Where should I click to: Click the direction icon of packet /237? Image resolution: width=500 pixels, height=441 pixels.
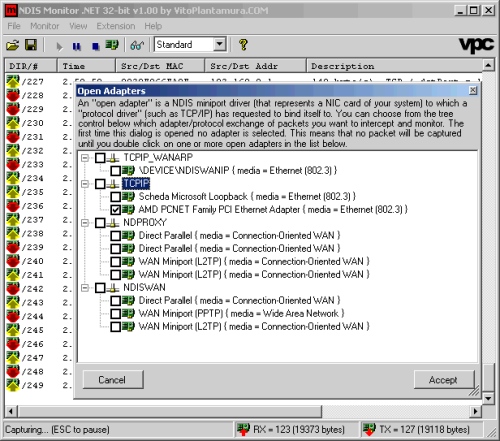point(13,219)
